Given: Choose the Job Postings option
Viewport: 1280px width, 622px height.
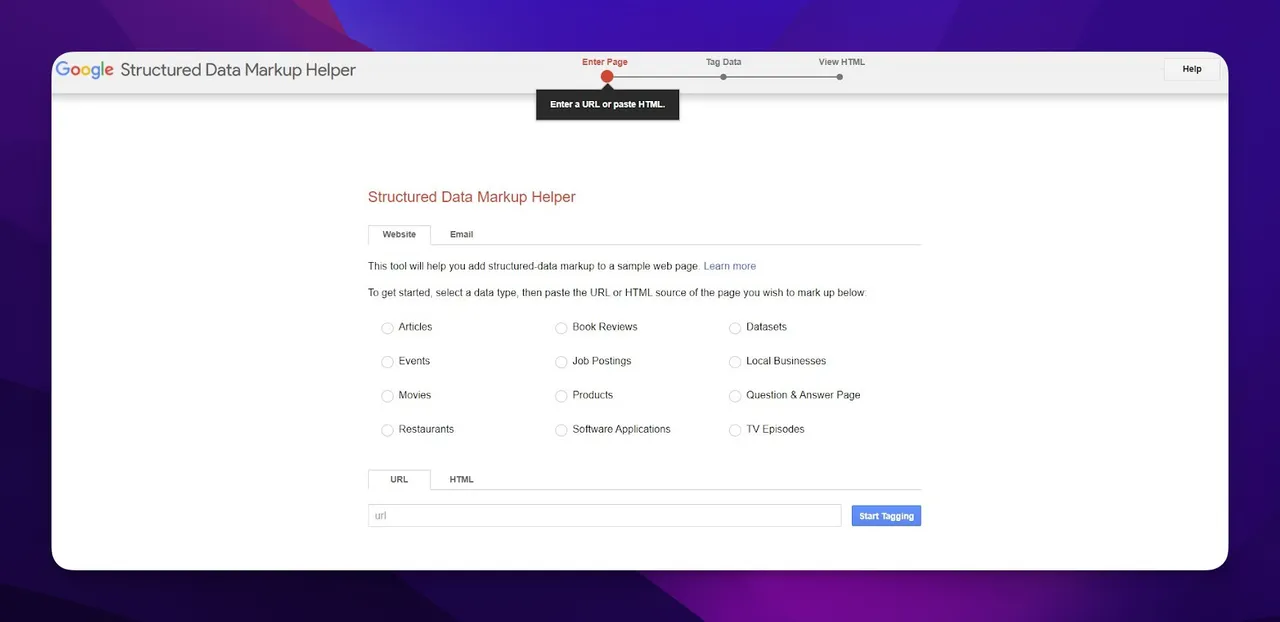Looking at the screenshot, I should coord(561,362).
